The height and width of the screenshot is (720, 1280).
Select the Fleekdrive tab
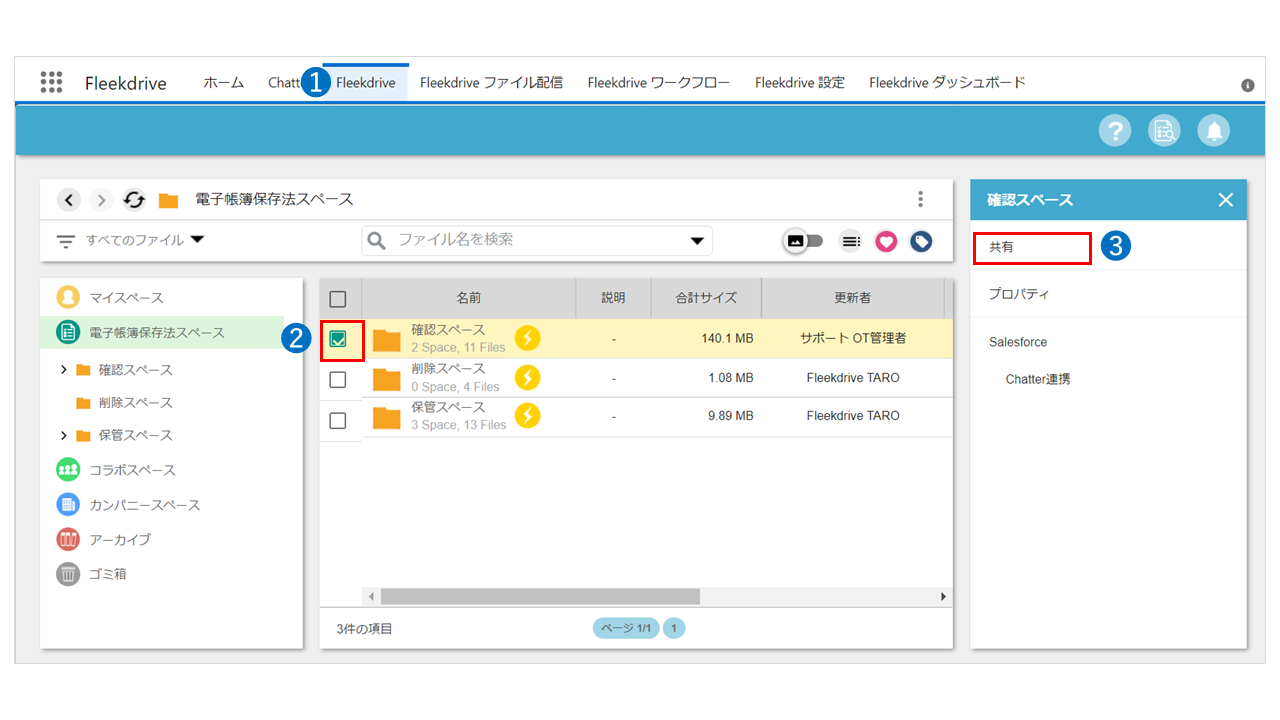coord(365,82)
